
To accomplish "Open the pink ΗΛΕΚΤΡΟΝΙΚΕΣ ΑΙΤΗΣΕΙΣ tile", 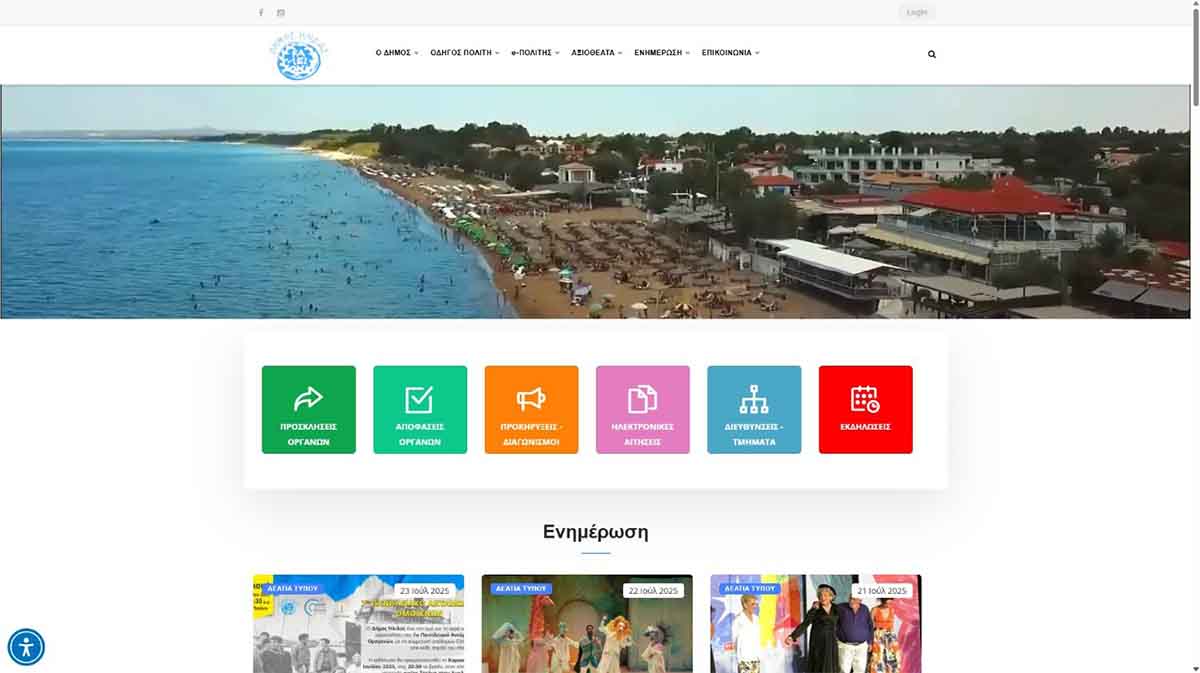I will [643, 410].
